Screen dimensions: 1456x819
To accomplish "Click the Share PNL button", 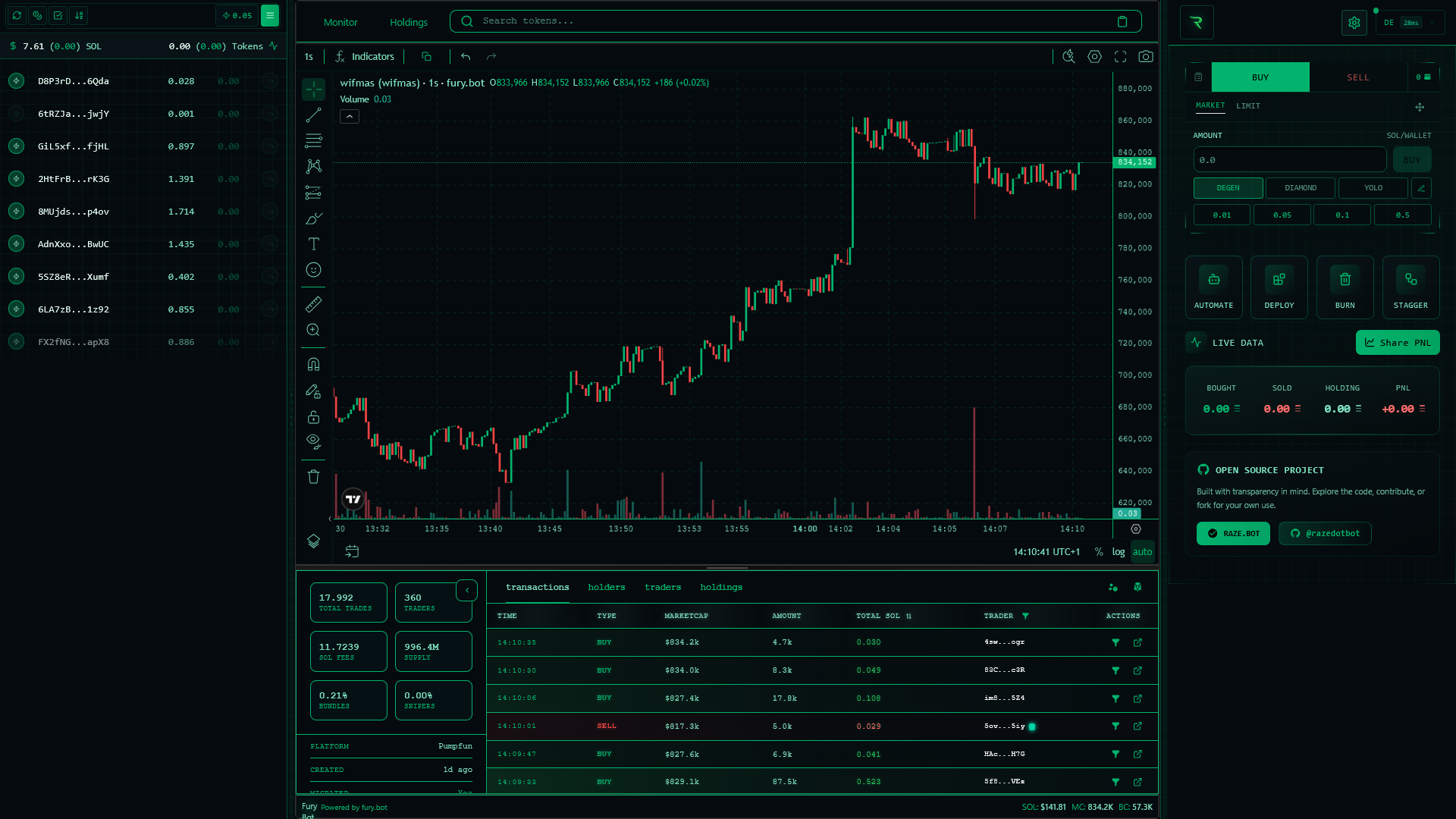I will coord(1397,343).
